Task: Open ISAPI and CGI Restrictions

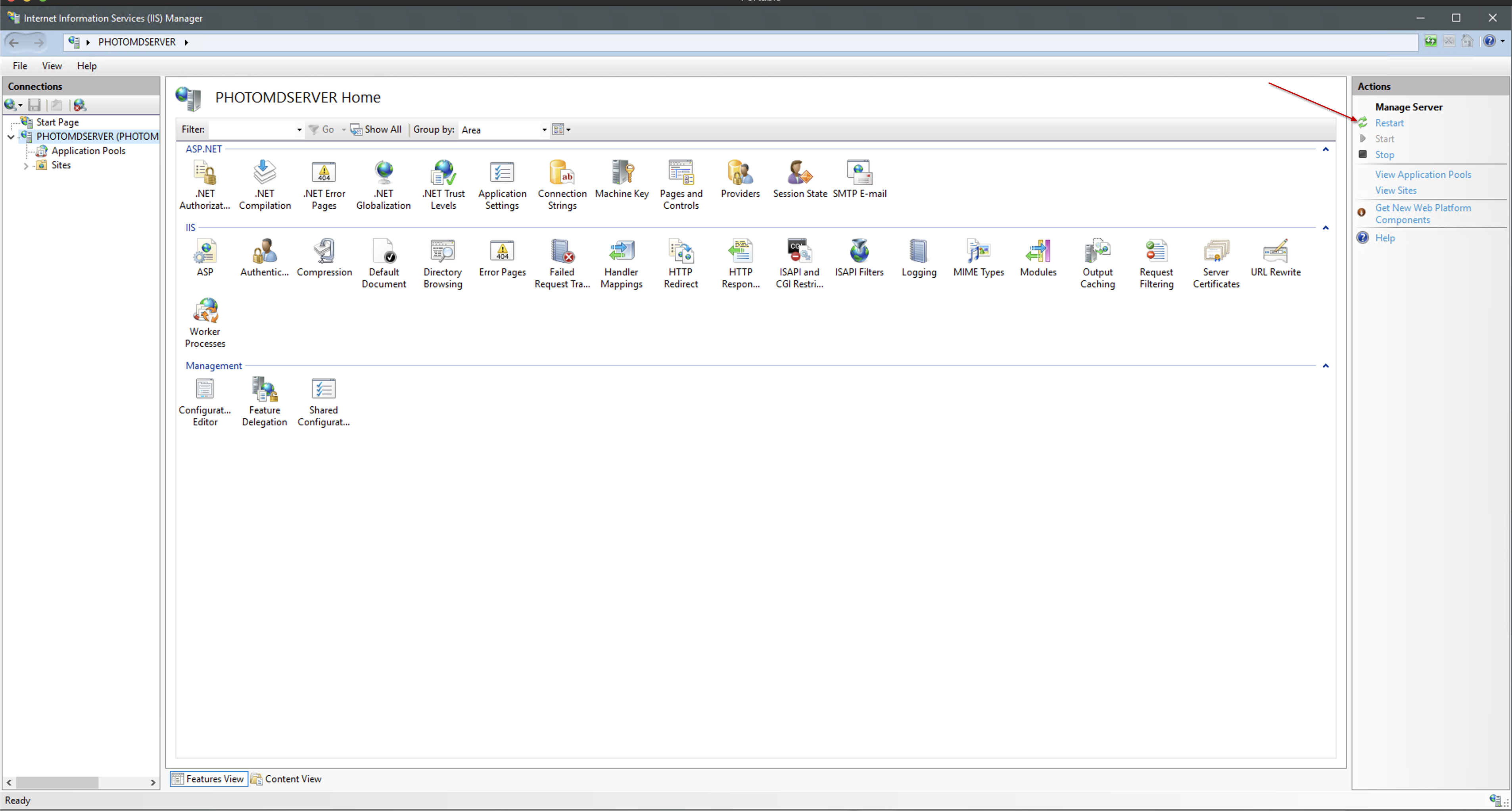Action: click(x=800, y=263)
